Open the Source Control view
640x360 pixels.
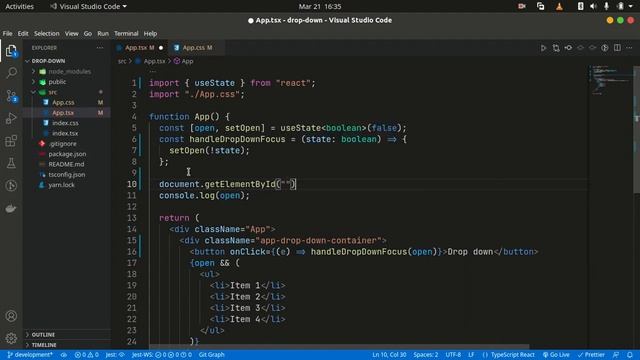click(11, 96)
